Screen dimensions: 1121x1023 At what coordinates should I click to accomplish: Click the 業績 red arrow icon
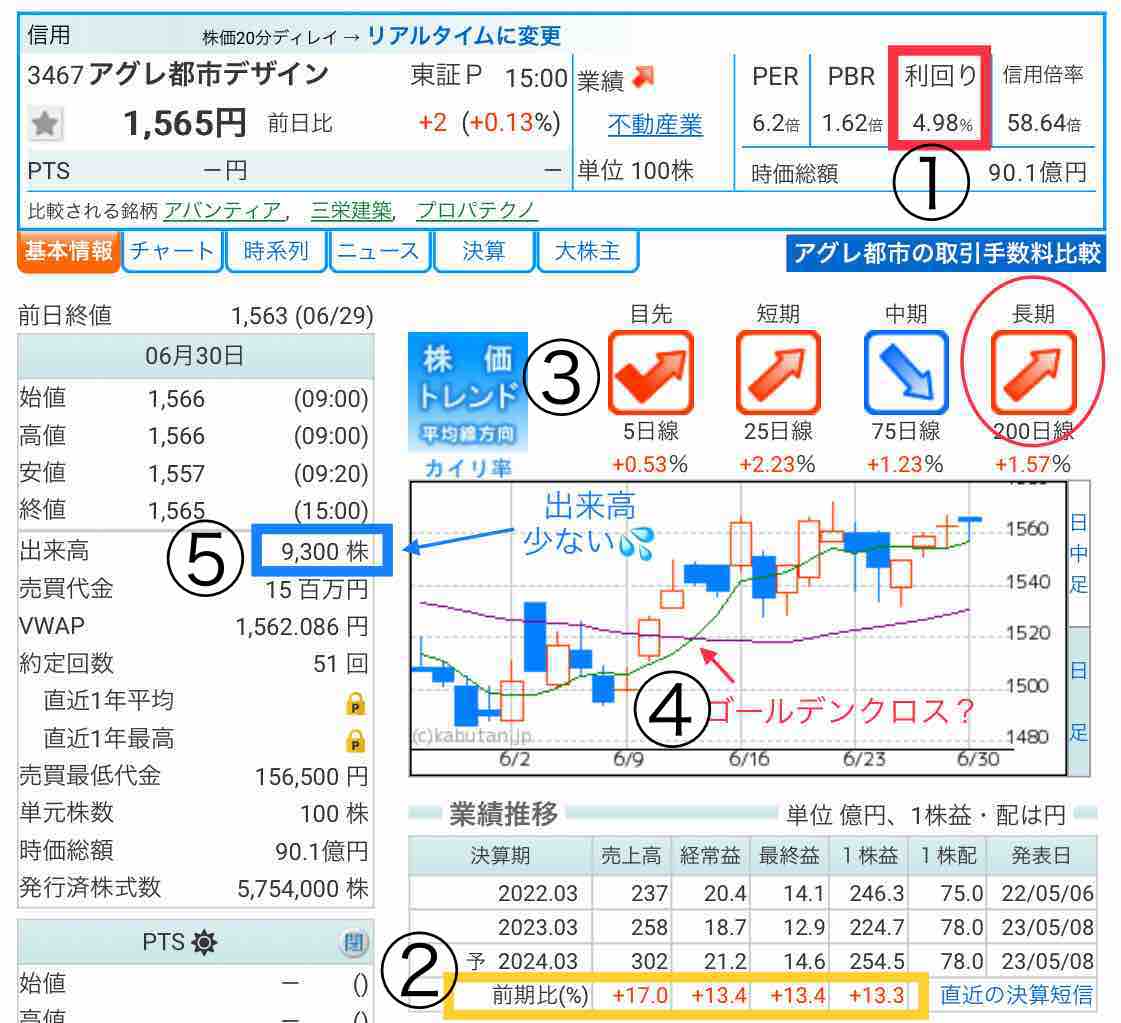tap(643, 76)
